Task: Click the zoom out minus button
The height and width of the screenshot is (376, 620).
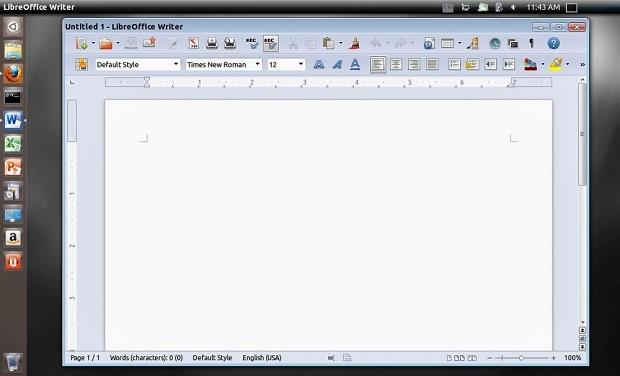Action: point(490,358)
